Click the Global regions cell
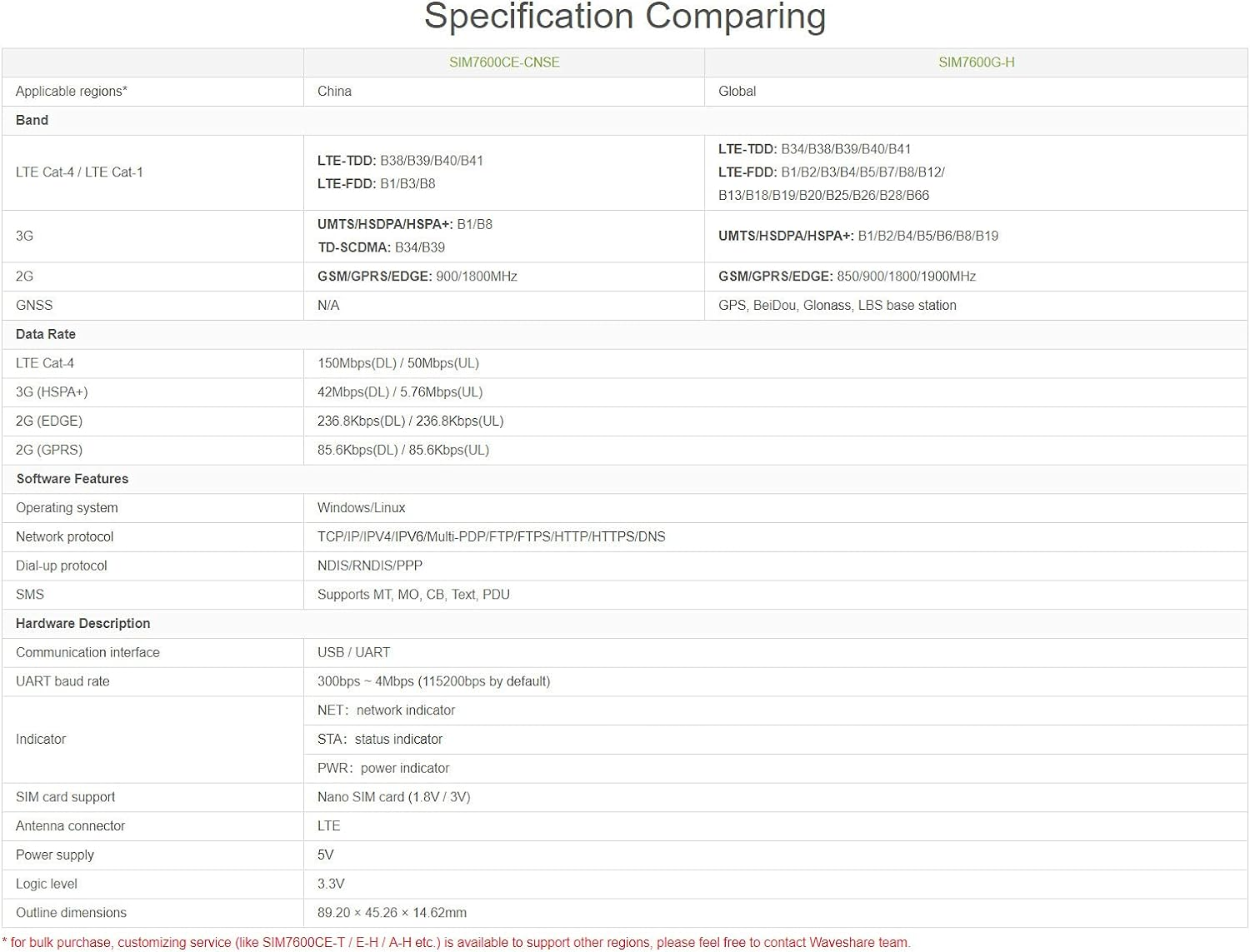Screen dimensions: 1250x952 tap(737, 92)
